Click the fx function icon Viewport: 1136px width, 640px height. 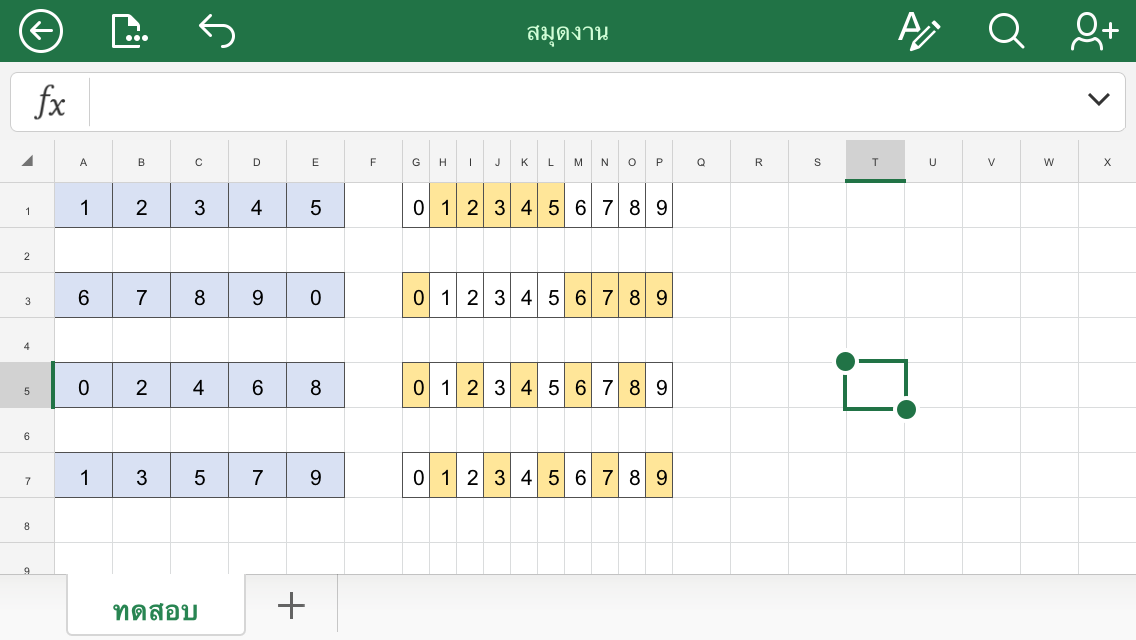tap(50, 102)
